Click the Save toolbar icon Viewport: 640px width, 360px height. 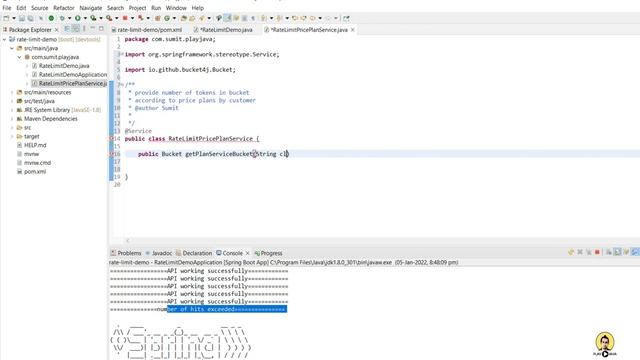click(x=22, y=18)
